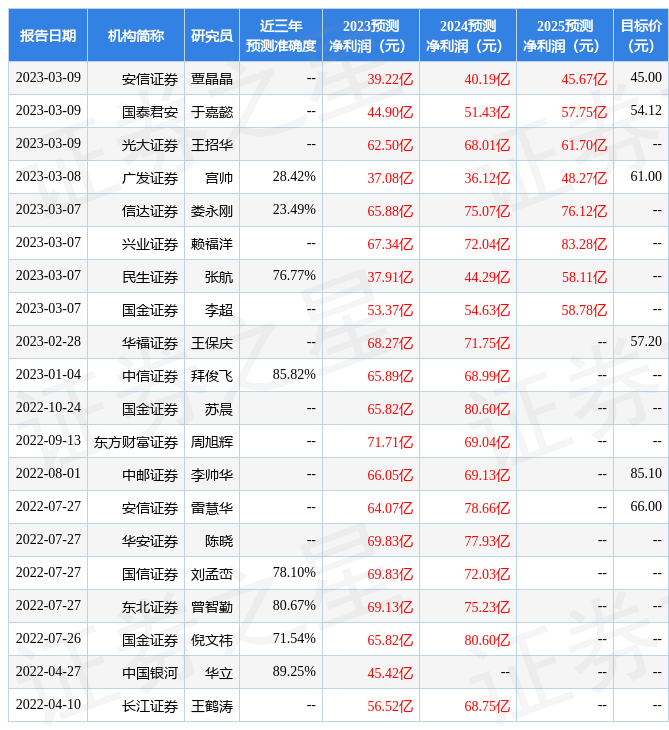The width and height of the screenshot is (669, 730).
Task: Click analyst name 曾智勤
Action: point(212,608)
